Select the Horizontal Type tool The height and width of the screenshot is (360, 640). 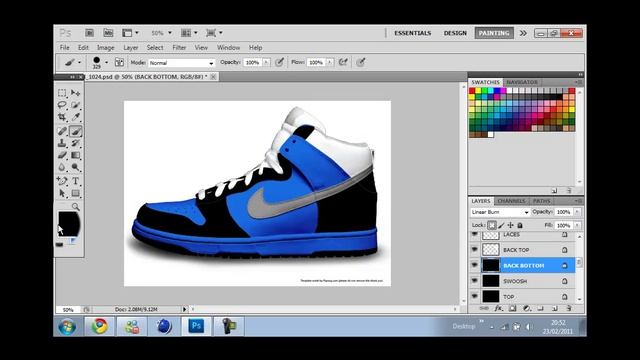76,181
